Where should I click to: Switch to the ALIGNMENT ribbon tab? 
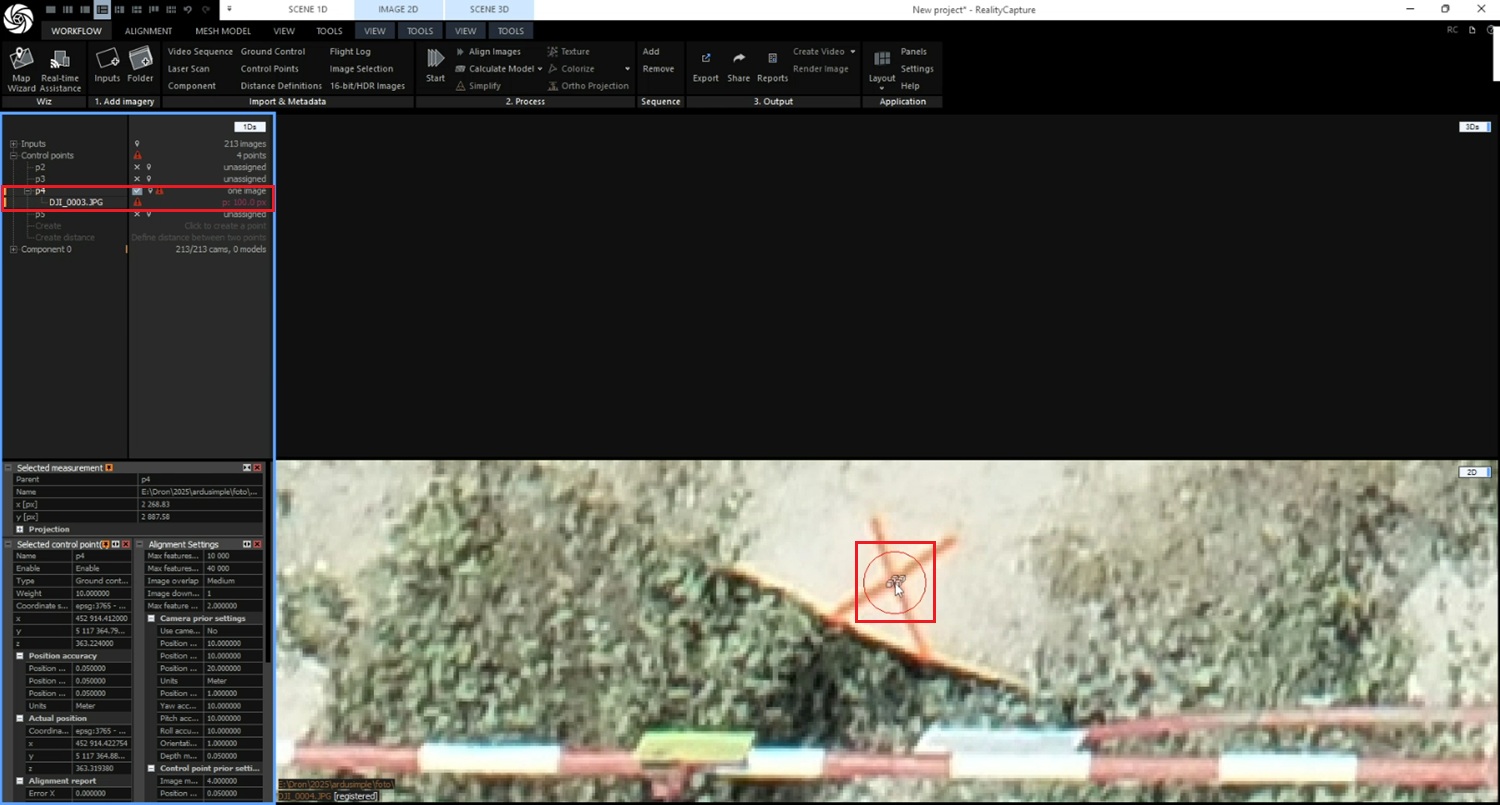pos(148,31)
